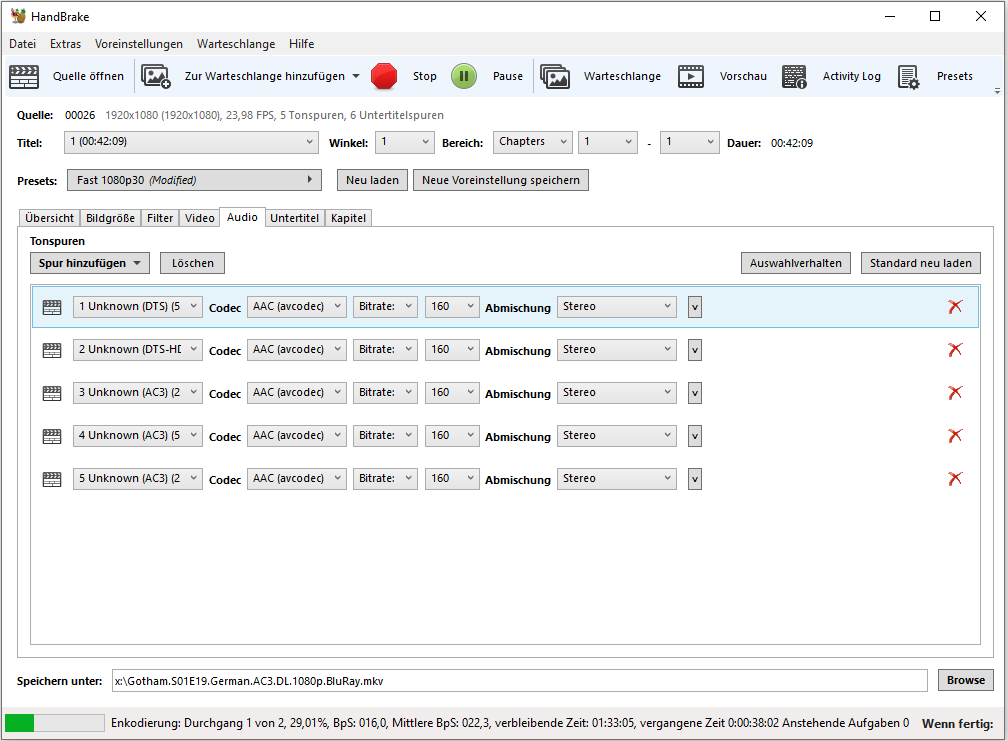Open the Datei menu
Viewport: 1008px width, 741px height.
[x=22, y=44]
